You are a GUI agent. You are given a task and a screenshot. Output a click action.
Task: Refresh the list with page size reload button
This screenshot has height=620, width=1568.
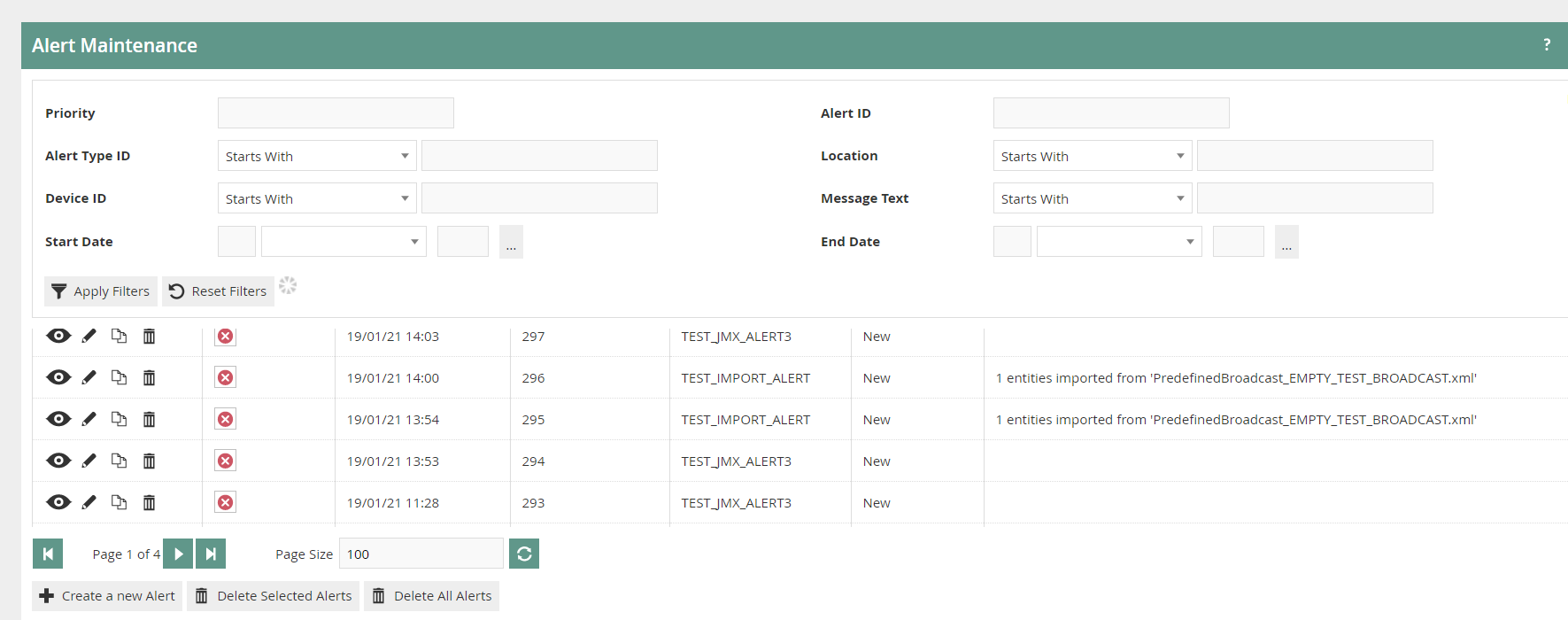point(524,554)
